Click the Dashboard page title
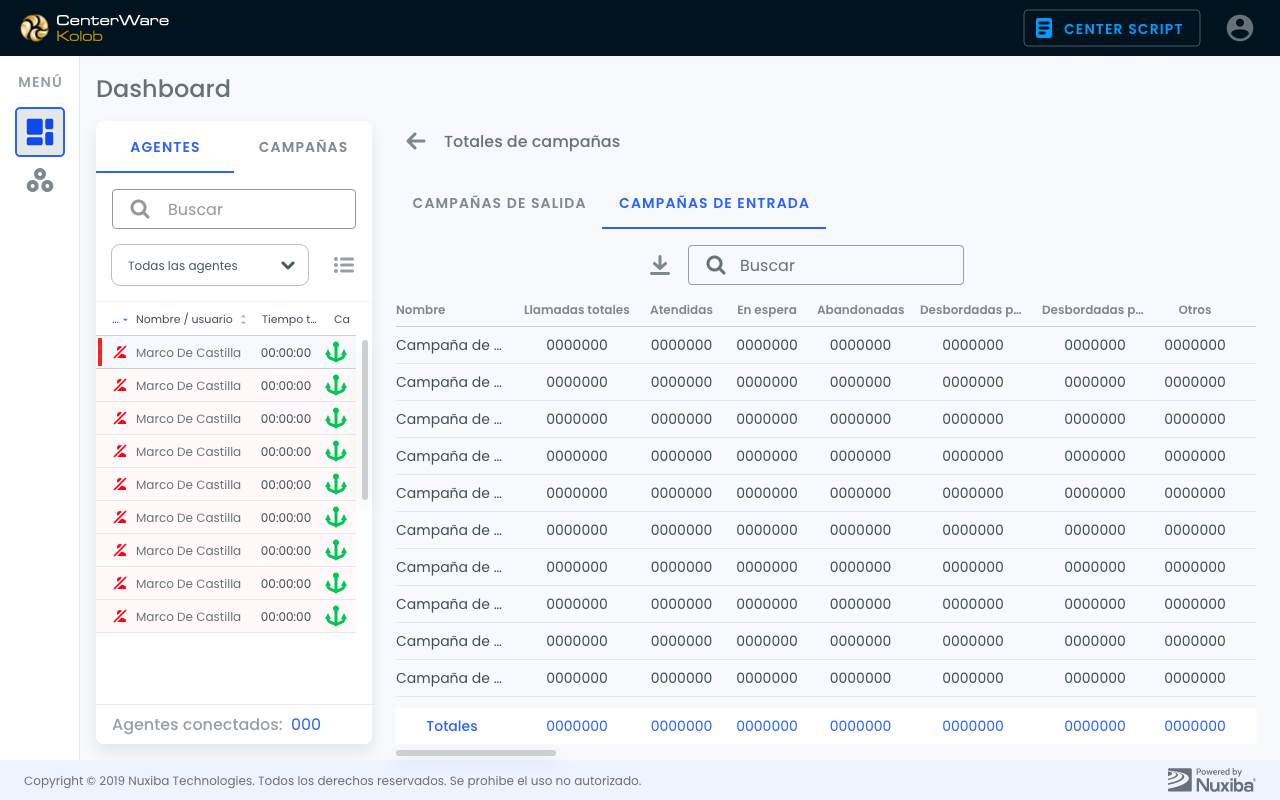1280x800 pixels. pos(163,89)
